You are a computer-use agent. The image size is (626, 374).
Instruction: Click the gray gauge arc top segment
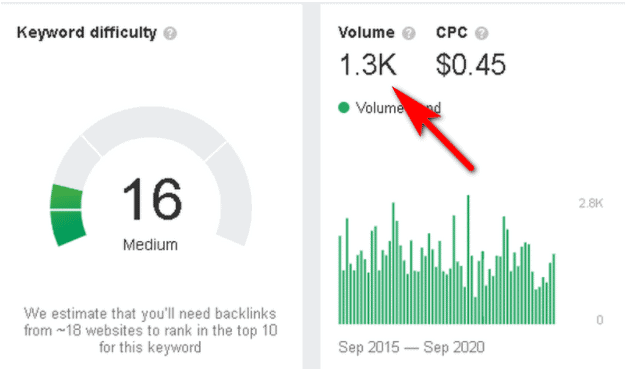154,129
